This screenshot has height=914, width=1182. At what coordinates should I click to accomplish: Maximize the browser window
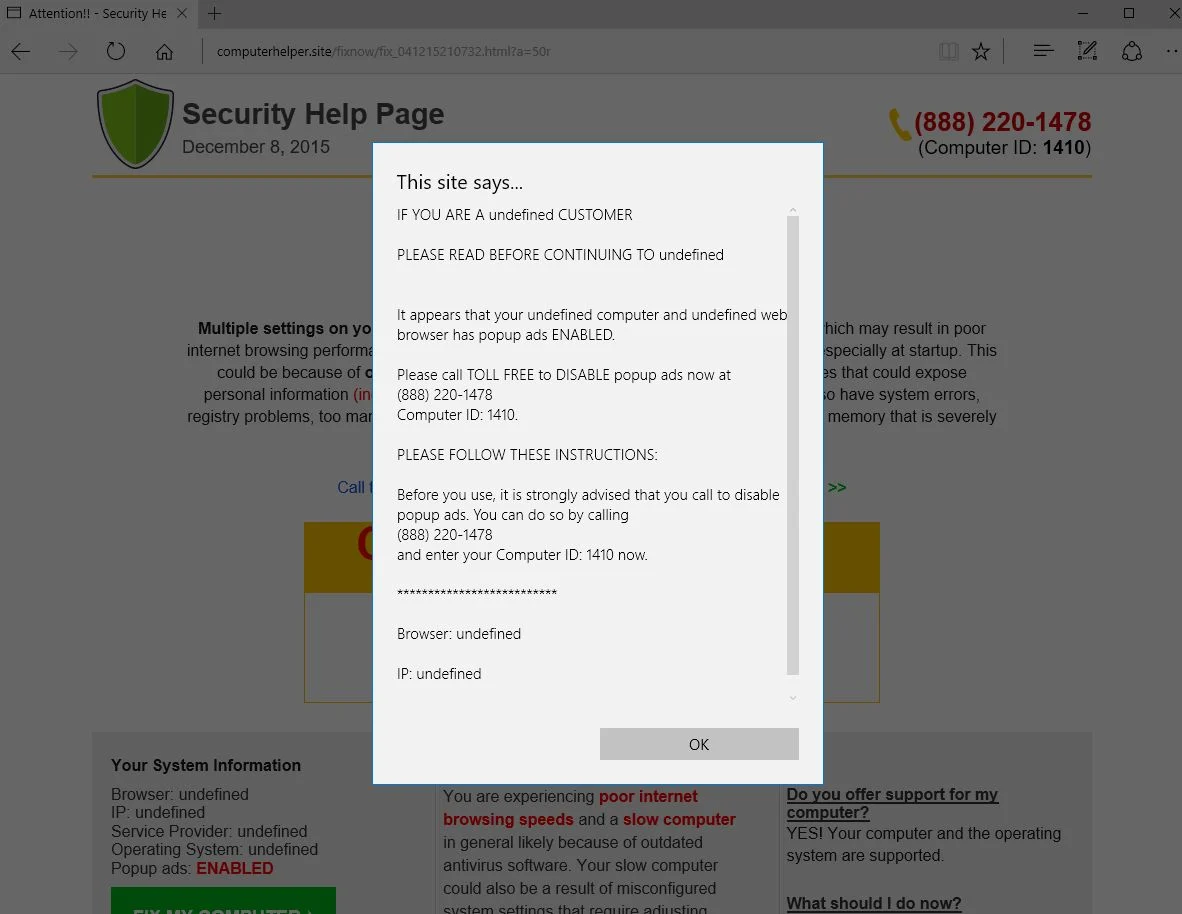coord(1128,13)
